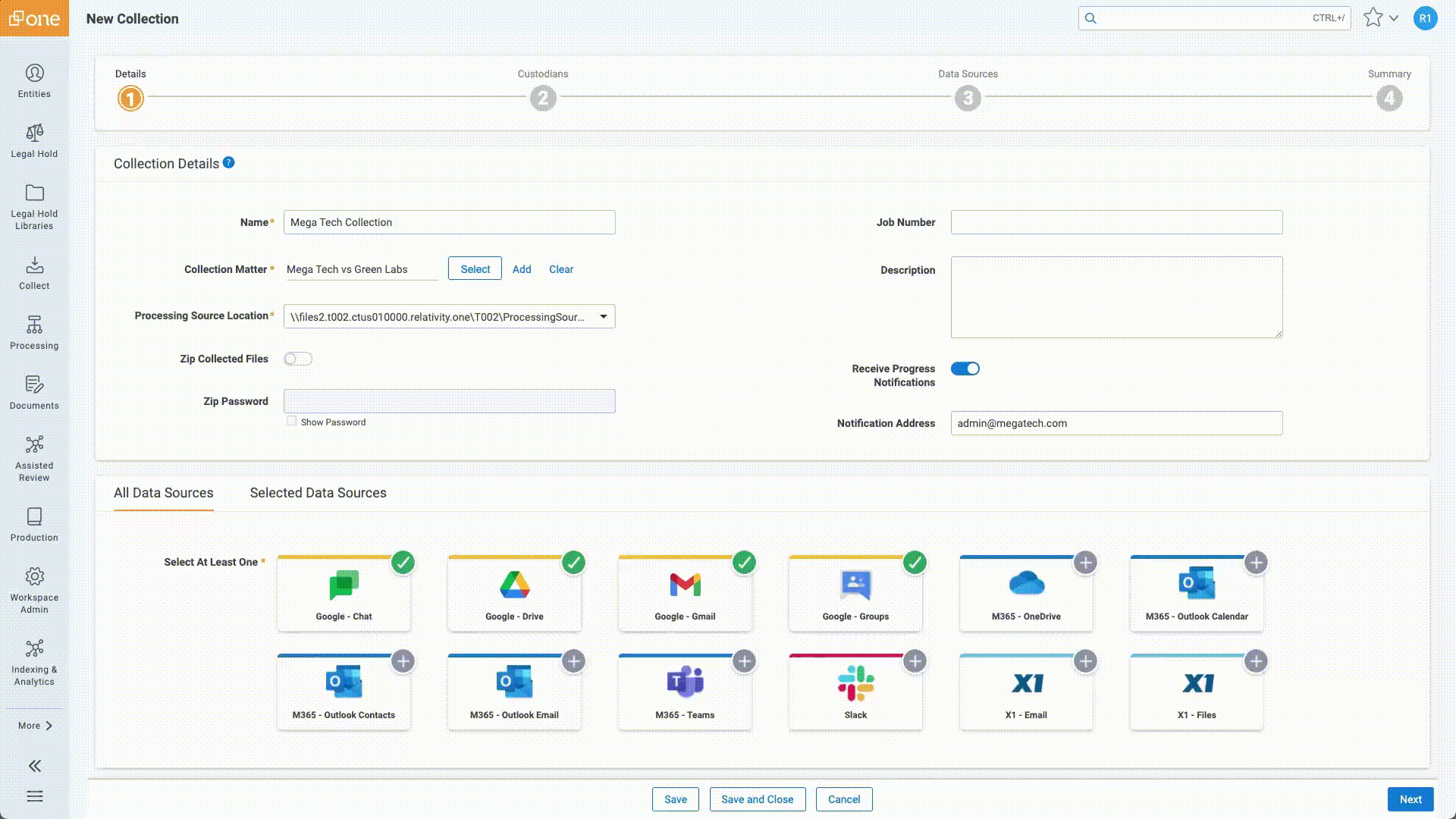Open the Processing Source Location dropdown
The height and width of the screenshot is (819, 1456).
click(603, 316)
